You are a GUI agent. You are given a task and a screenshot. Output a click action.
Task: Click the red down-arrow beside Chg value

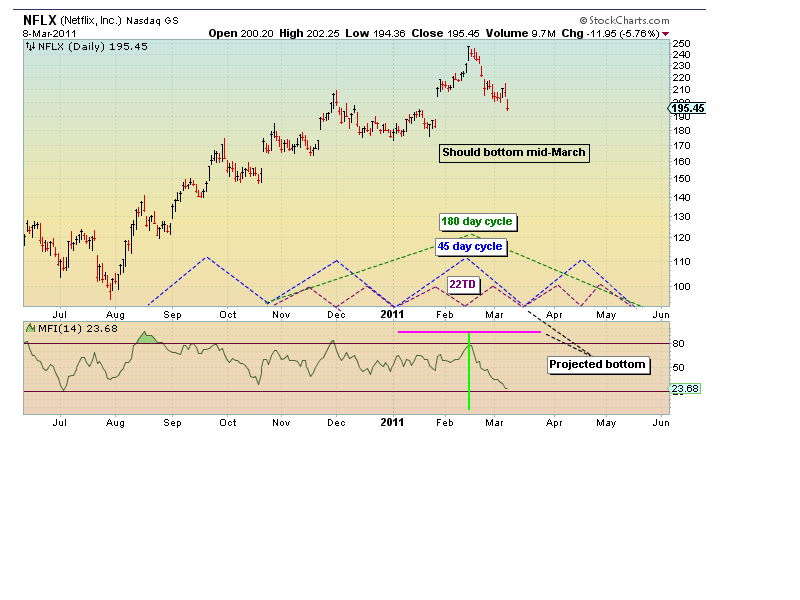coord(665,34)
